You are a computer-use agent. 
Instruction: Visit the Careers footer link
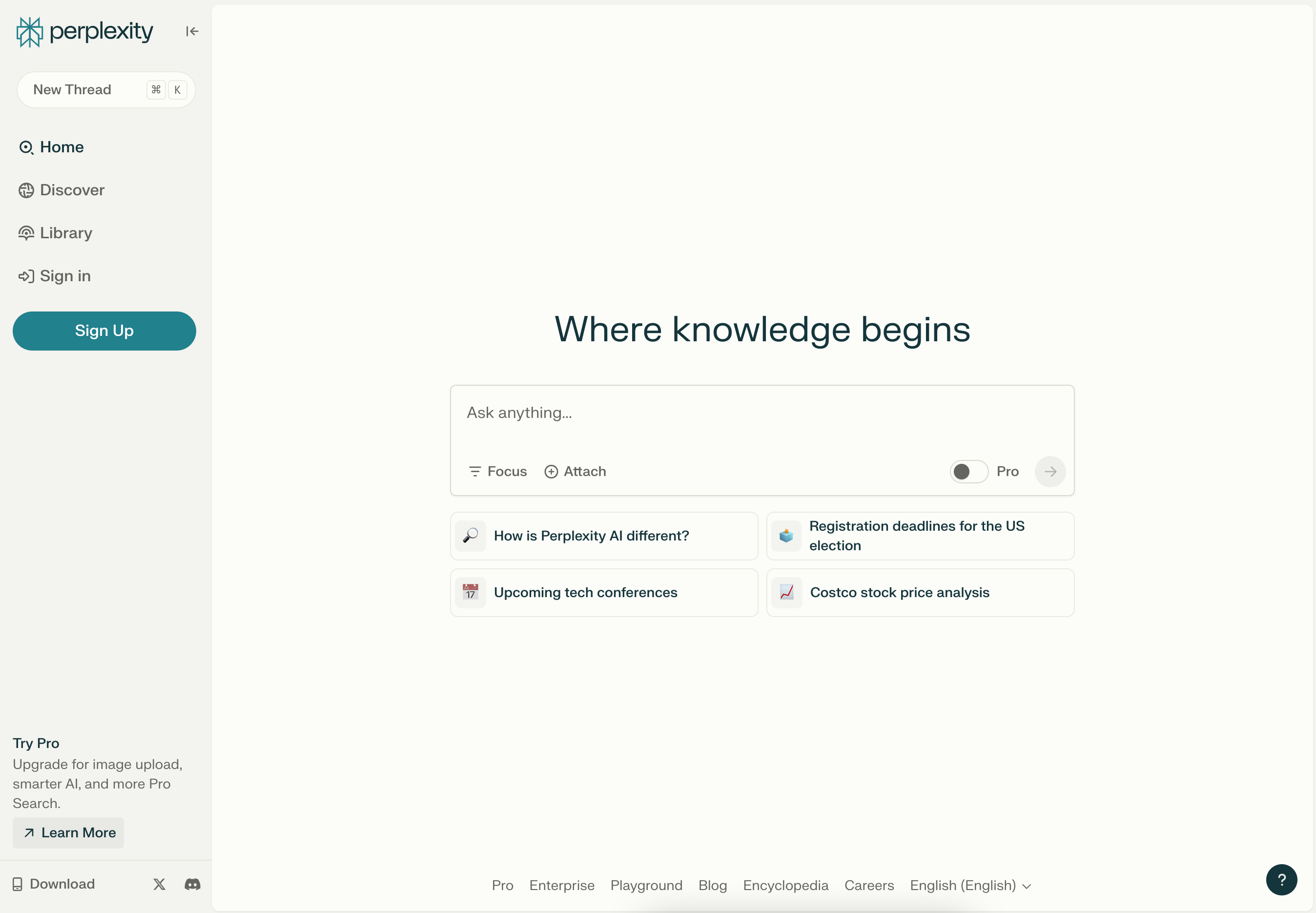pos(869,886)
